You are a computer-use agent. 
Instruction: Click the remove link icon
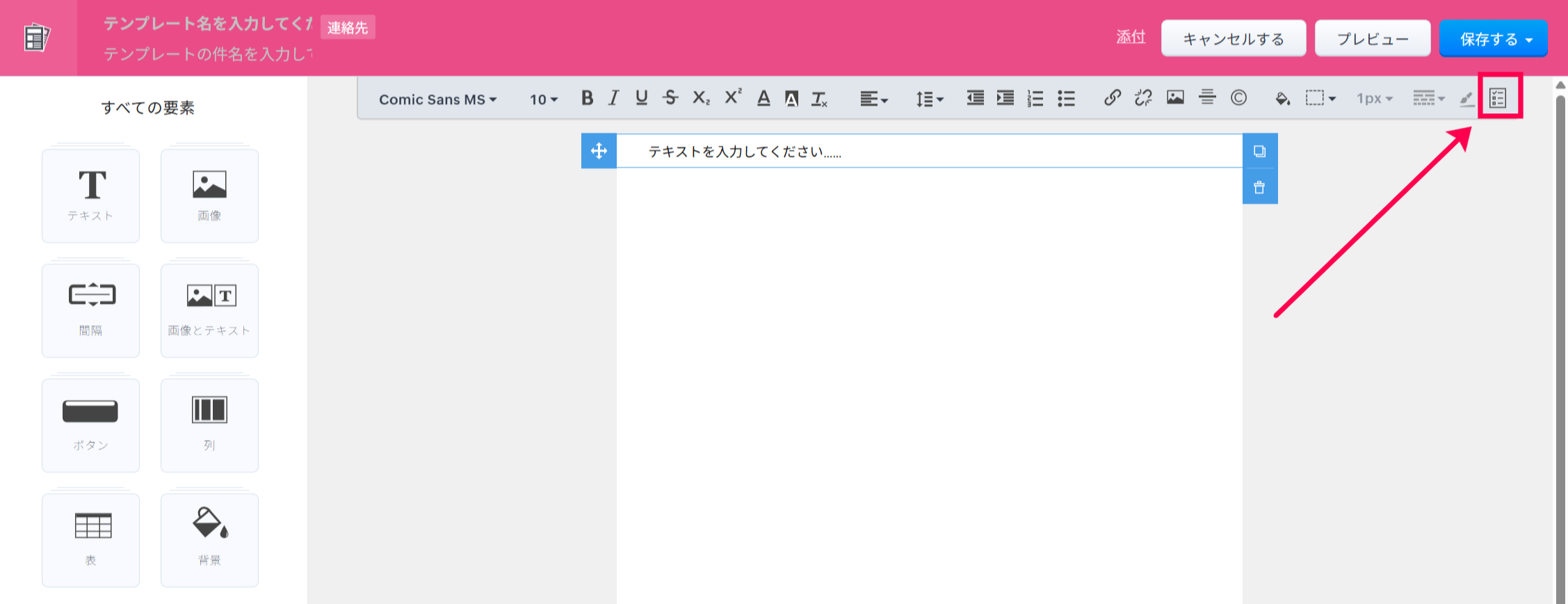tap(1143, 98)
